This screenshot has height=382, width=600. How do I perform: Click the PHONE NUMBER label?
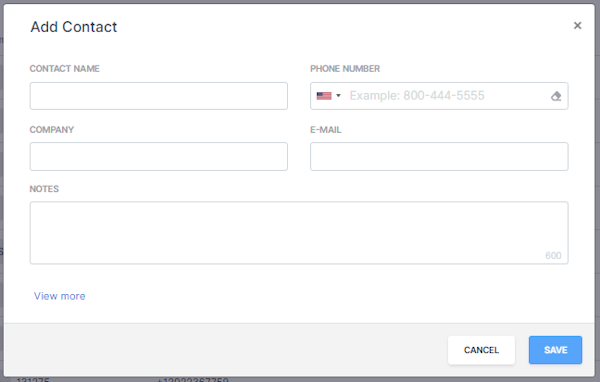345,69
